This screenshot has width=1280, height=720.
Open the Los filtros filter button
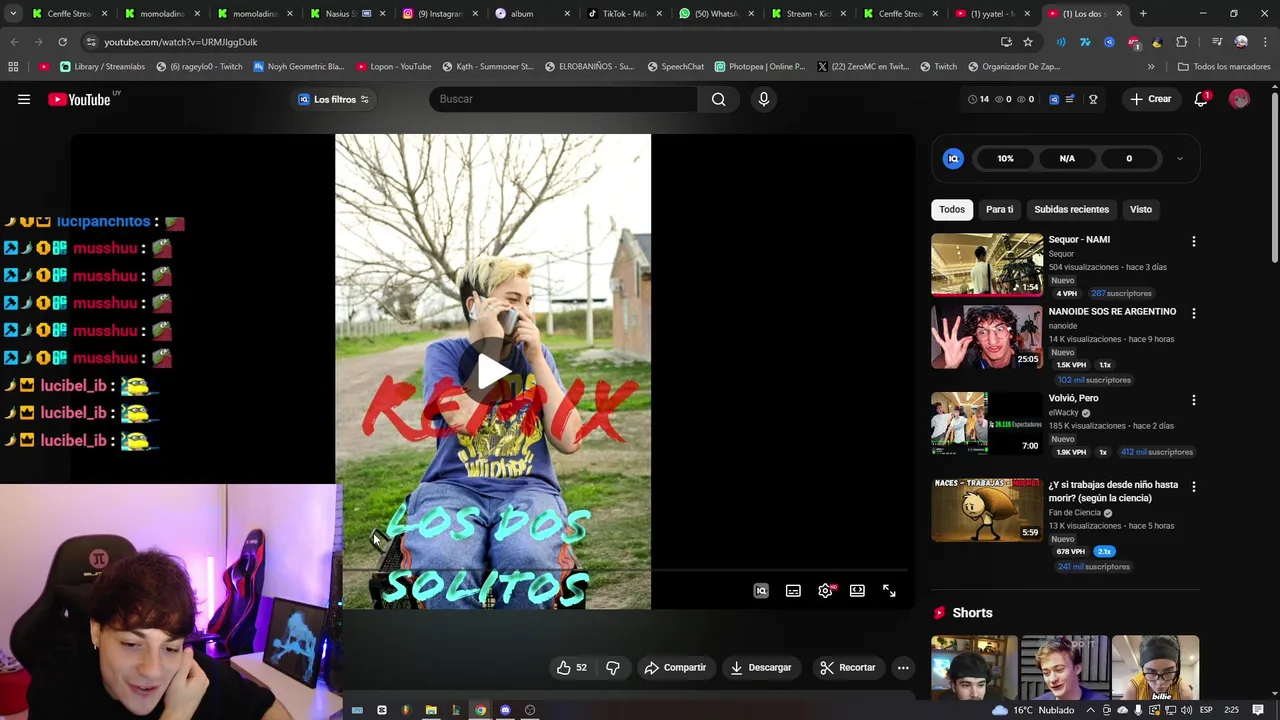click(334, 99)
